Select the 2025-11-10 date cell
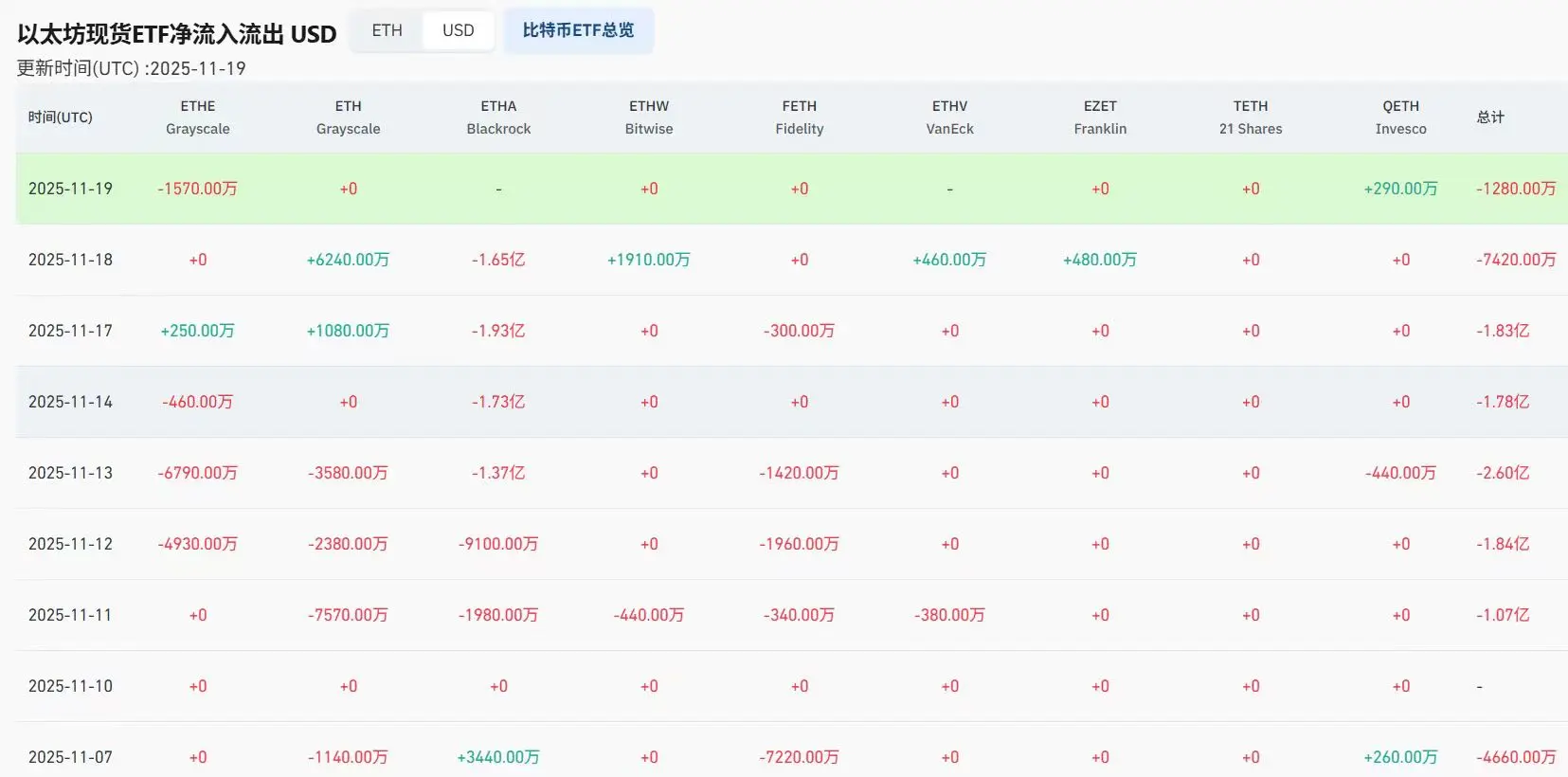Viewport: 1568px width, 777px height. coord(70,686)
